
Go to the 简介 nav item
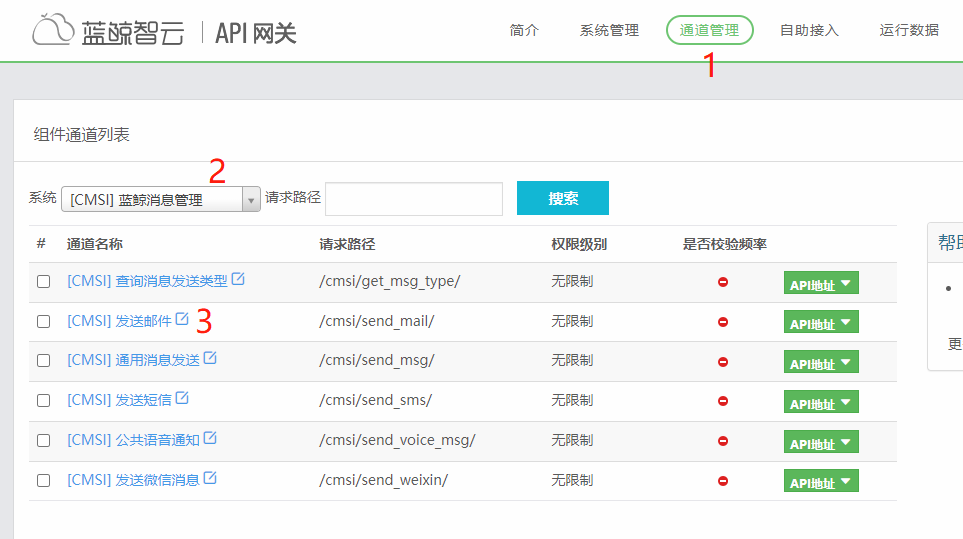tap(524, 30)
